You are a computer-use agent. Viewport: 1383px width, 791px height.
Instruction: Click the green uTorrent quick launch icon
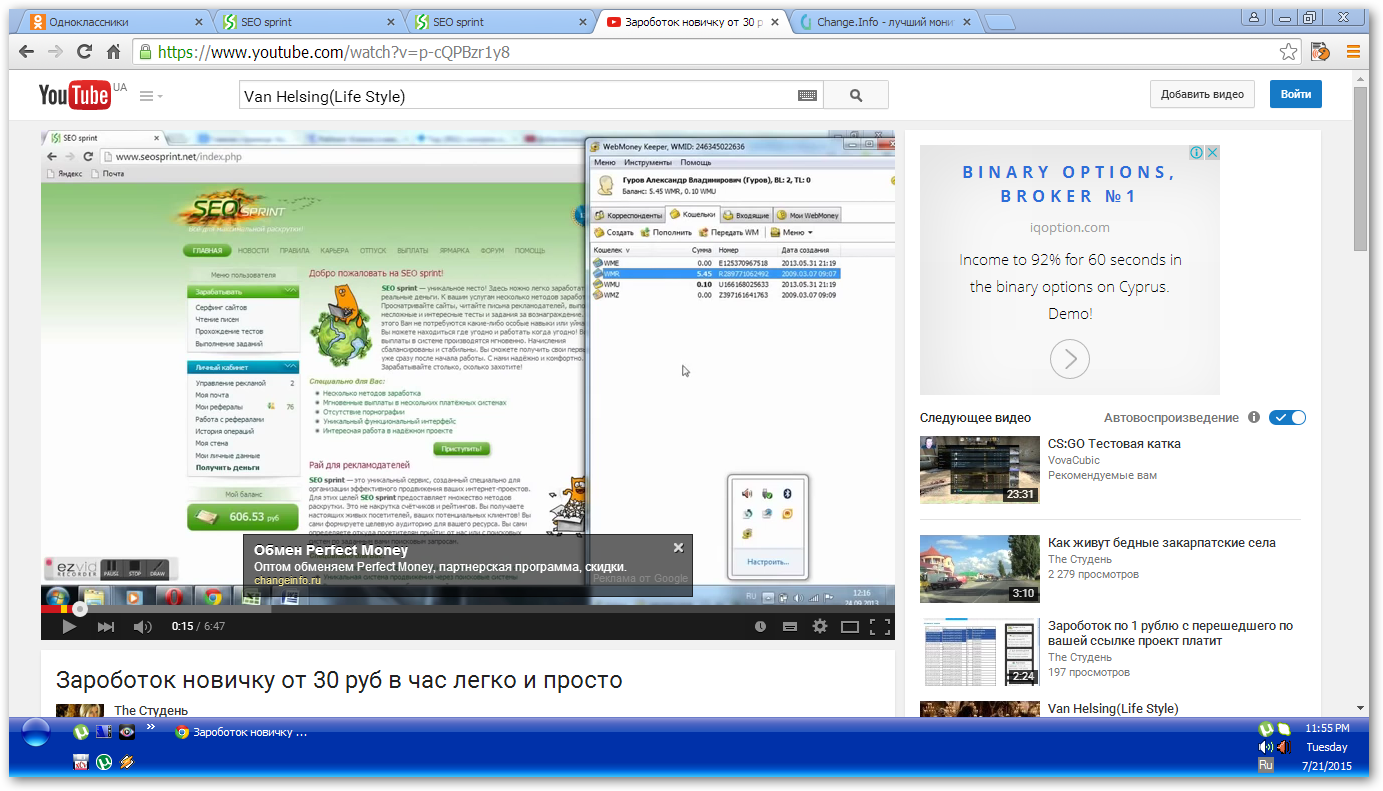[x=81, y=732]
